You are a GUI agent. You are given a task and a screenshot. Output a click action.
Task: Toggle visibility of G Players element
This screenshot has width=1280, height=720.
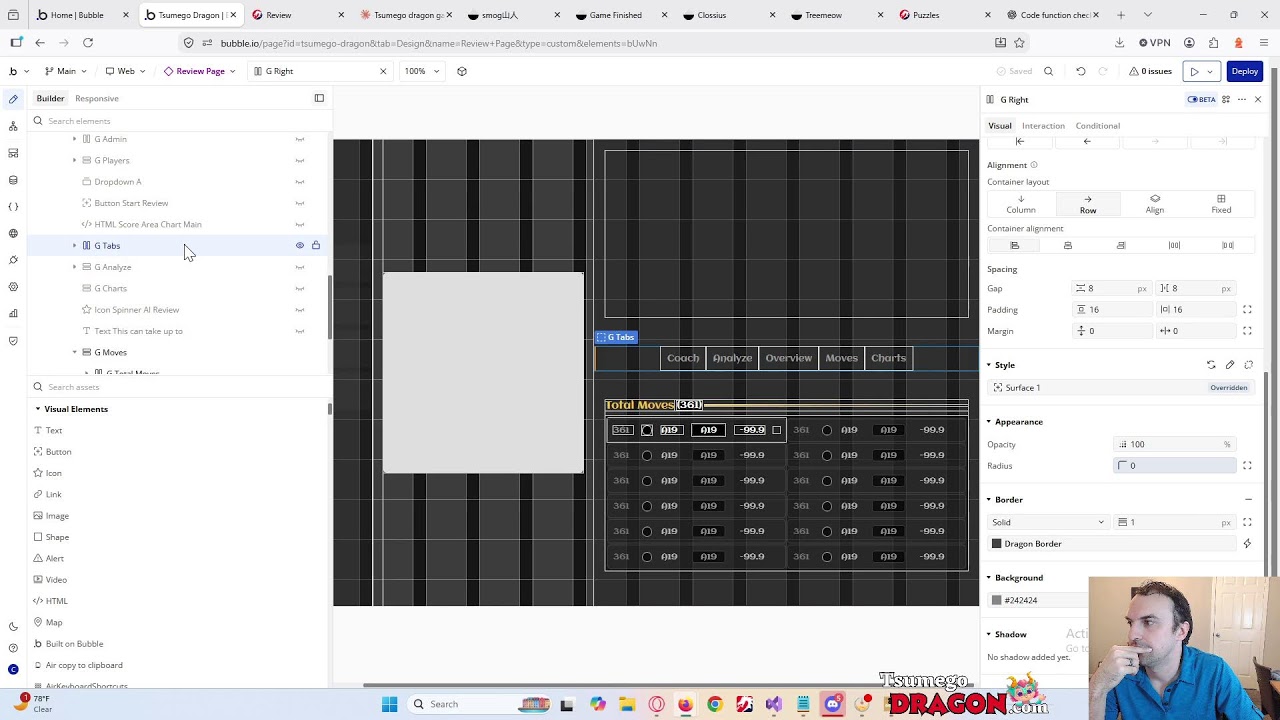299,160
